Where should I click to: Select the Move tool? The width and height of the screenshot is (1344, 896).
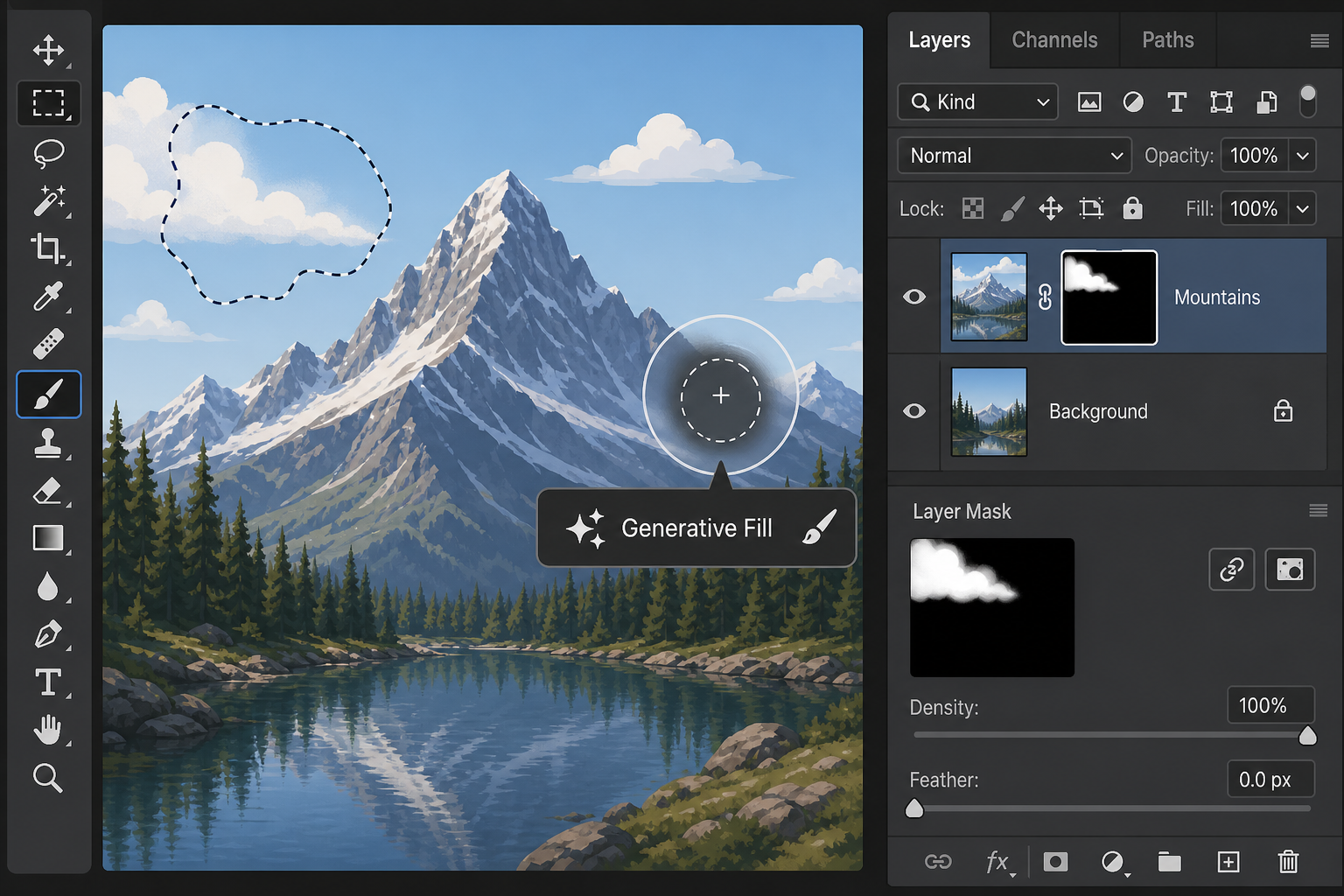pyautogui.click(x=48, y=50)
